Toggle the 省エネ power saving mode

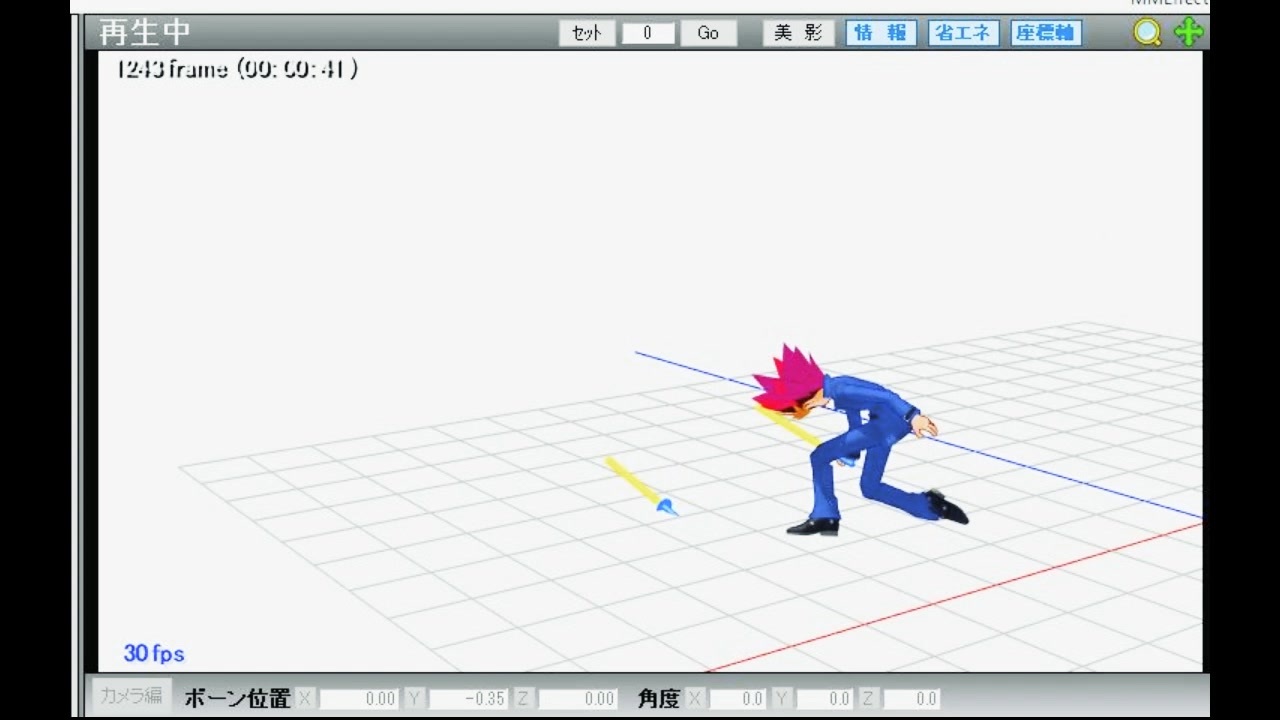[x=964, y=33]
